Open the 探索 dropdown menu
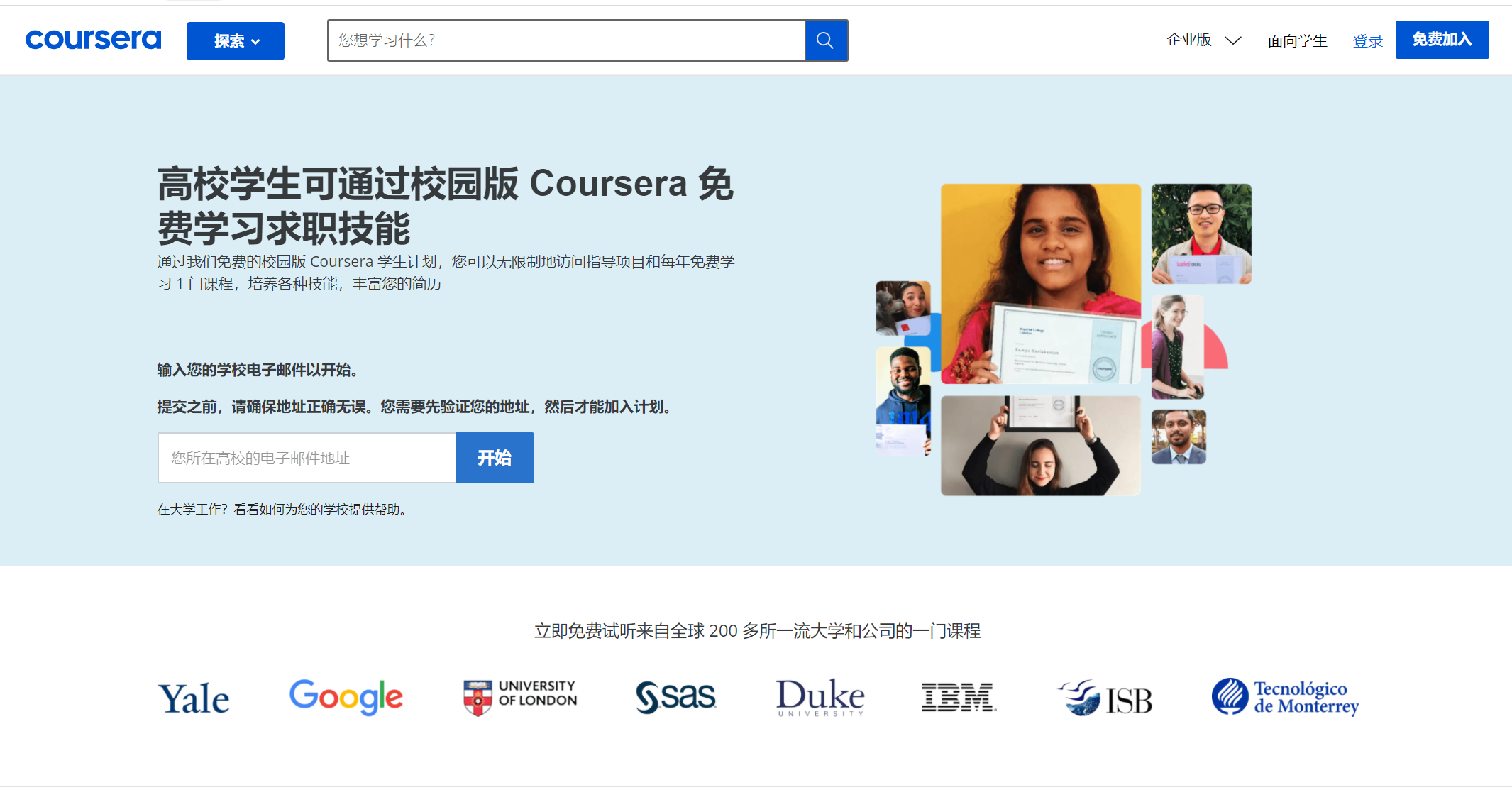The width and height of the screenshot is (1512, 790). [x=236, y=41]
